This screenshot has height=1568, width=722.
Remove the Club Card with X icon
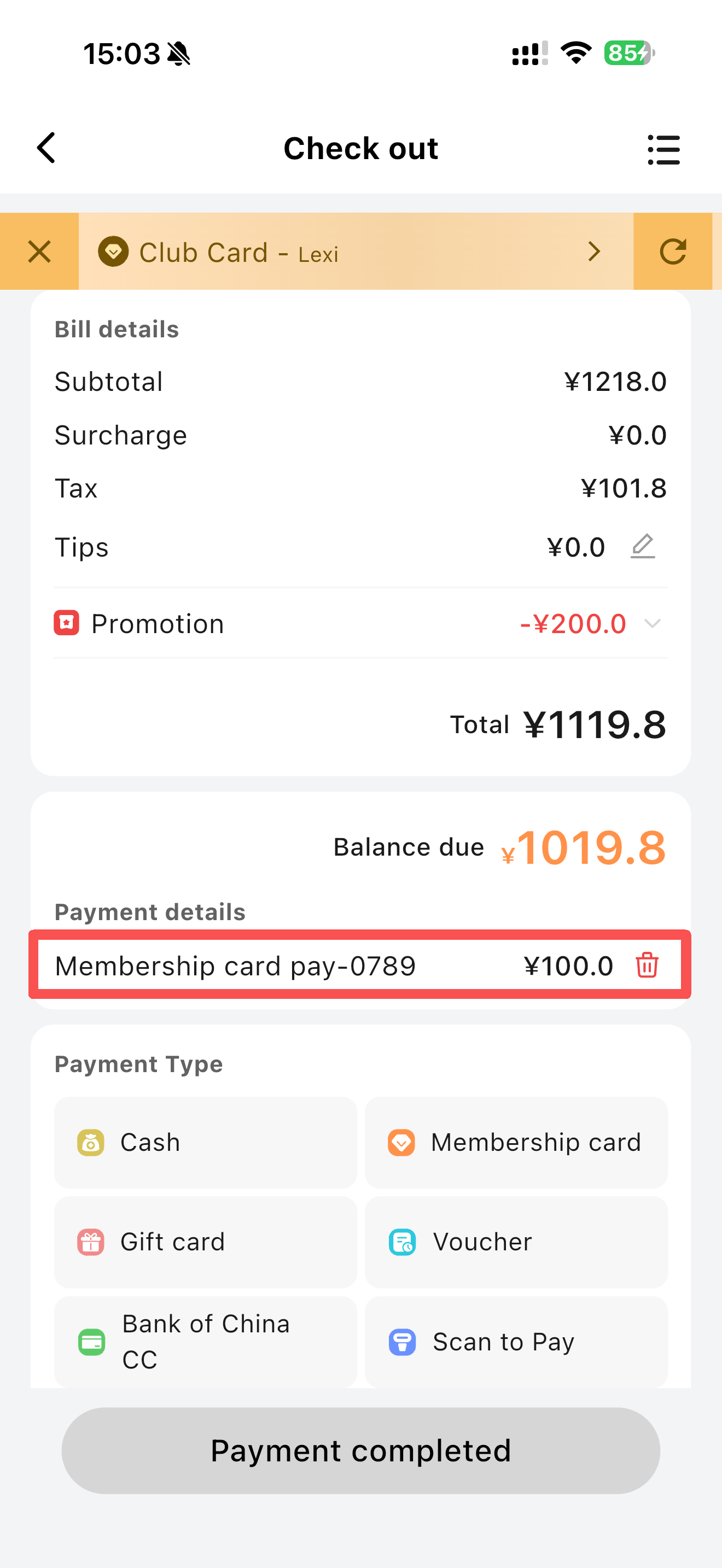39,251
